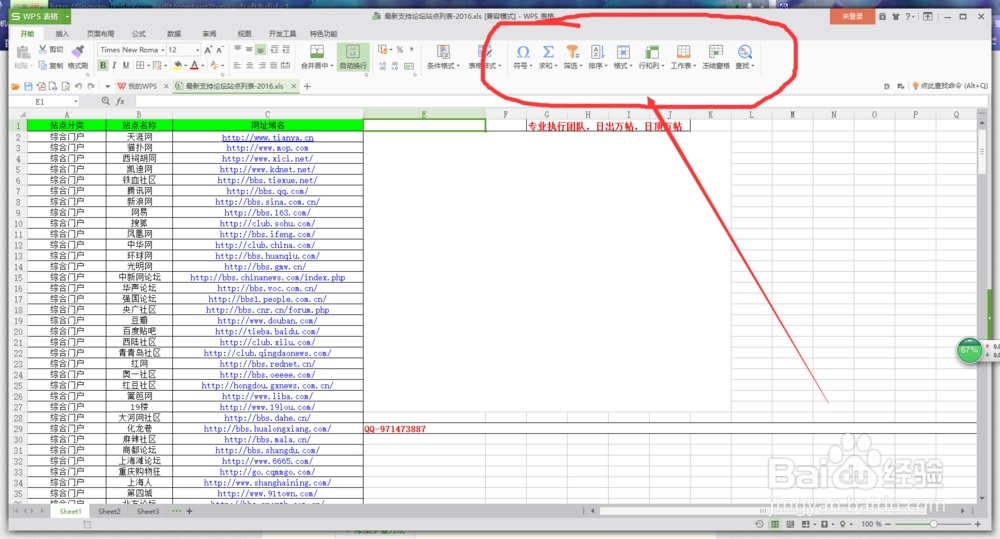Select cell containing QQ-971473887

pyautogui.click(x=424, y=429)
